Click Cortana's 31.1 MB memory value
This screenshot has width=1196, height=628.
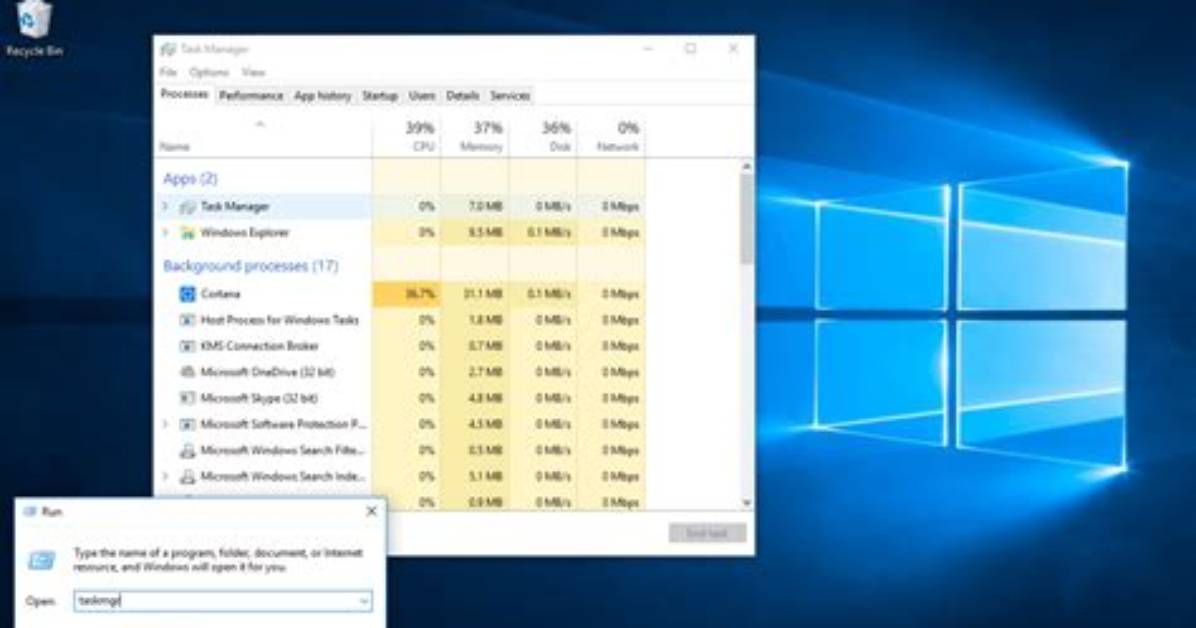[484, 294]
